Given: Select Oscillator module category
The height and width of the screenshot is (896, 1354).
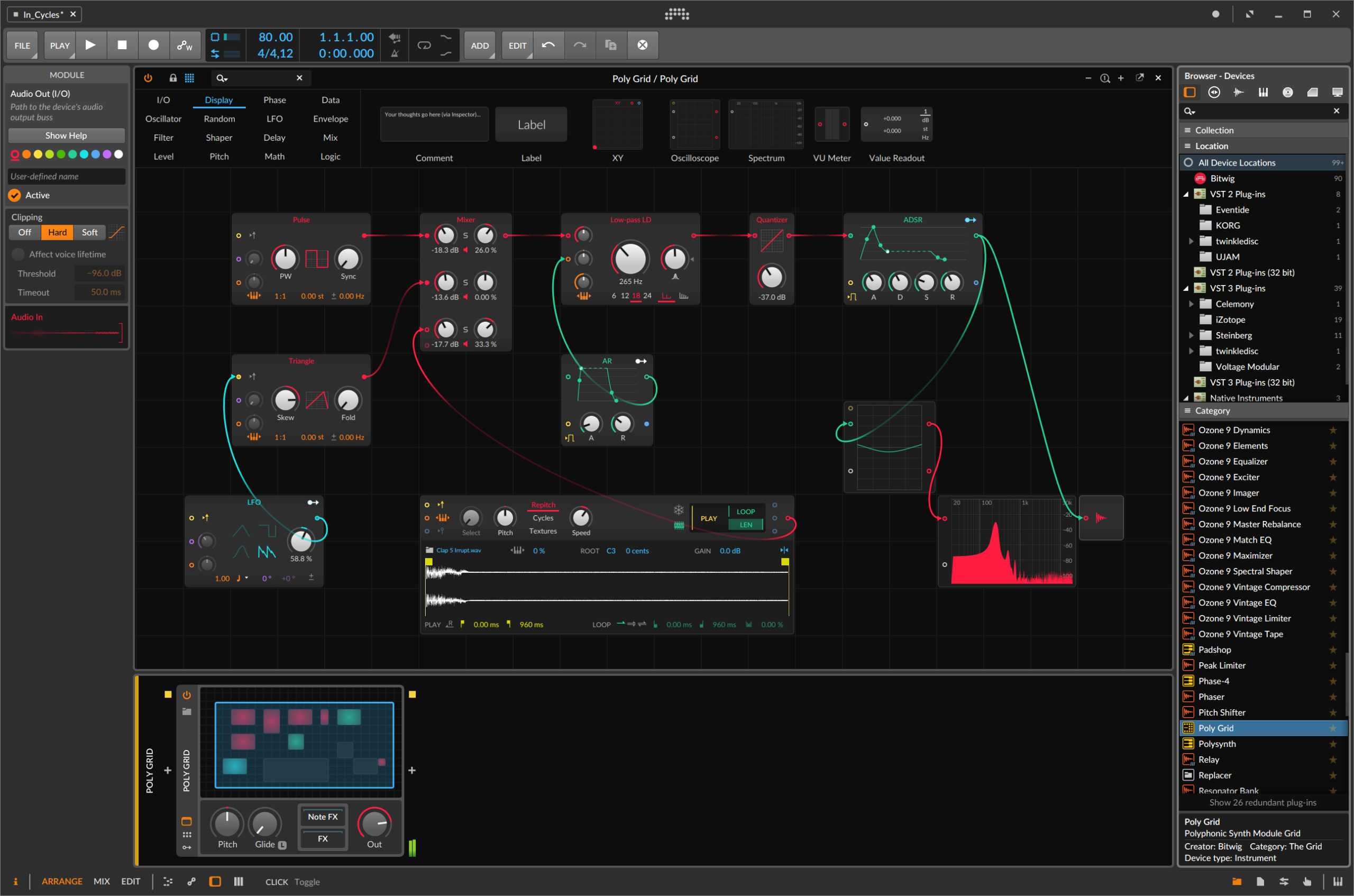Looking at the screenshot, I should [163, 119].
